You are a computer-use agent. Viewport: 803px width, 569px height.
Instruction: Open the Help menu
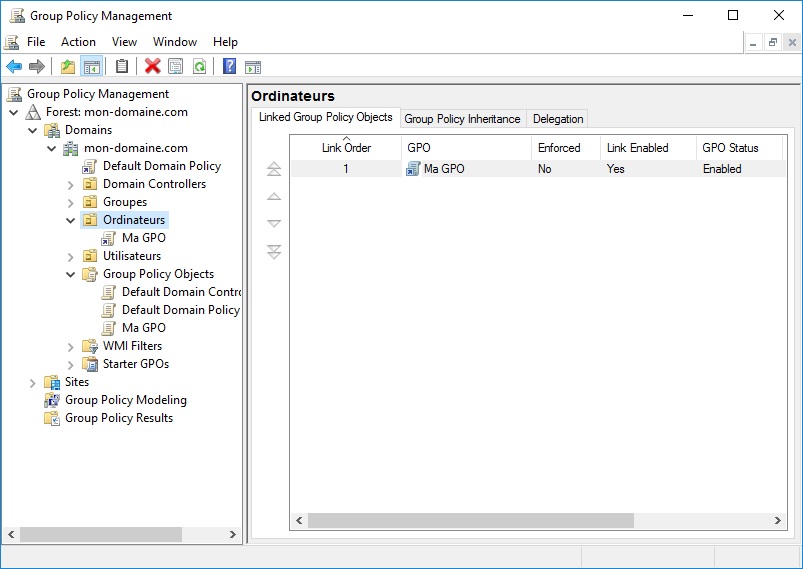click(x=225, y=42)
